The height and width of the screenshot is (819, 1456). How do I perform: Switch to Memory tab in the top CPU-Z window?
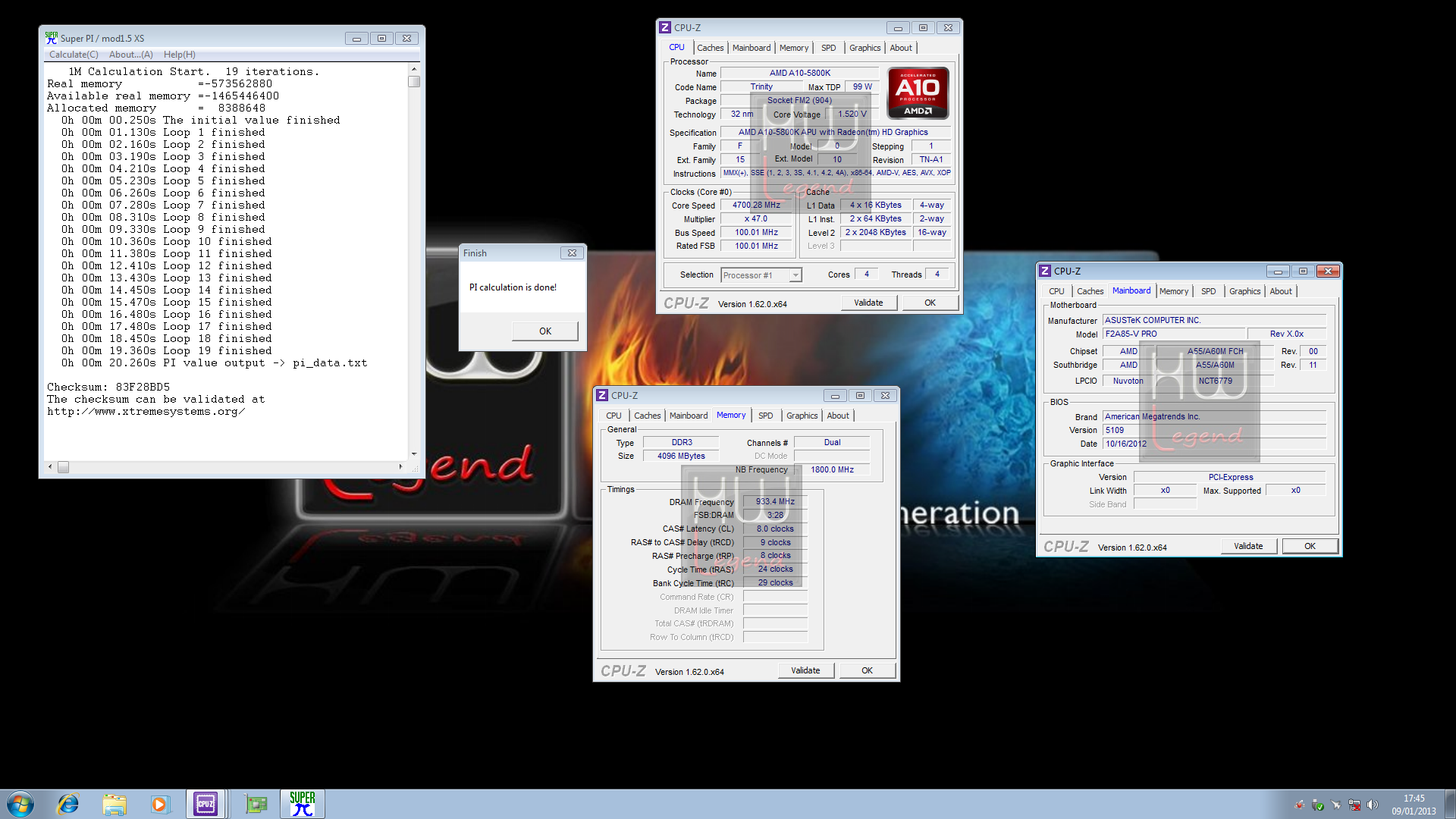pos(794,48)
